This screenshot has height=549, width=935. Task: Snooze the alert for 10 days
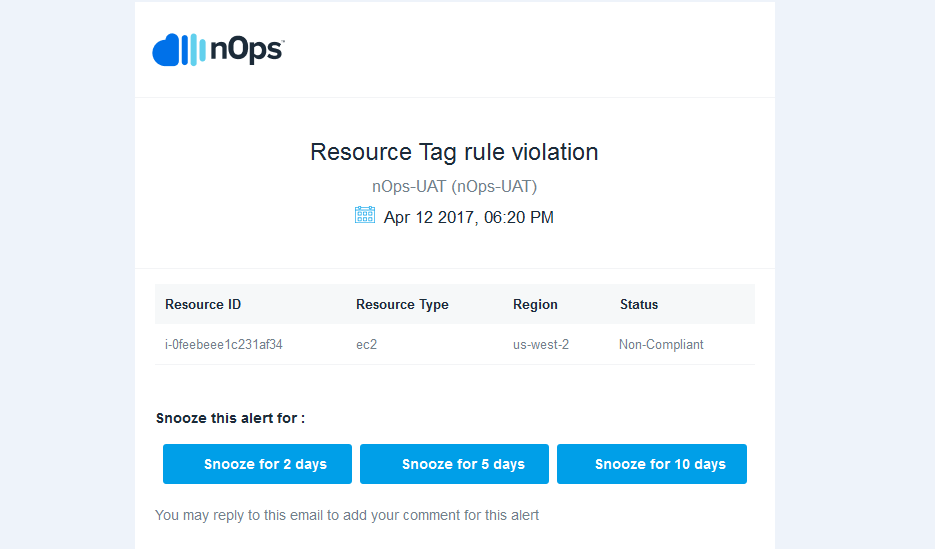tap(652, 464)
